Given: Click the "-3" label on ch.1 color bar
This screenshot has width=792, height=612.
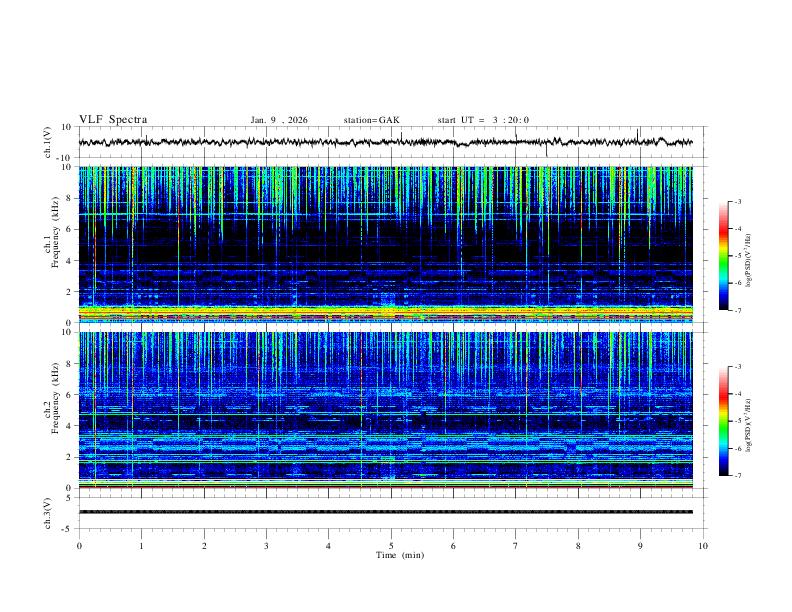Looking at the screenshot, I should tap(737, 201).
